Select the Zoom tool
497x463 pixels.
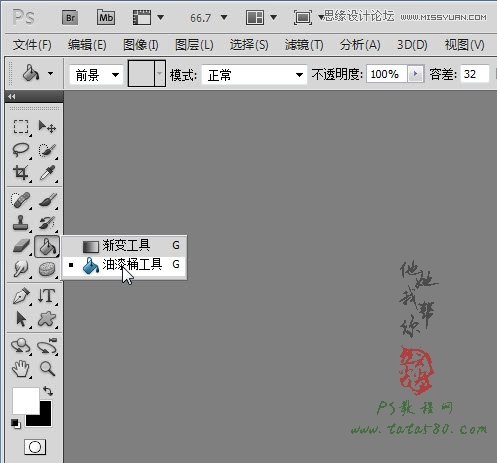click(47, 369)
